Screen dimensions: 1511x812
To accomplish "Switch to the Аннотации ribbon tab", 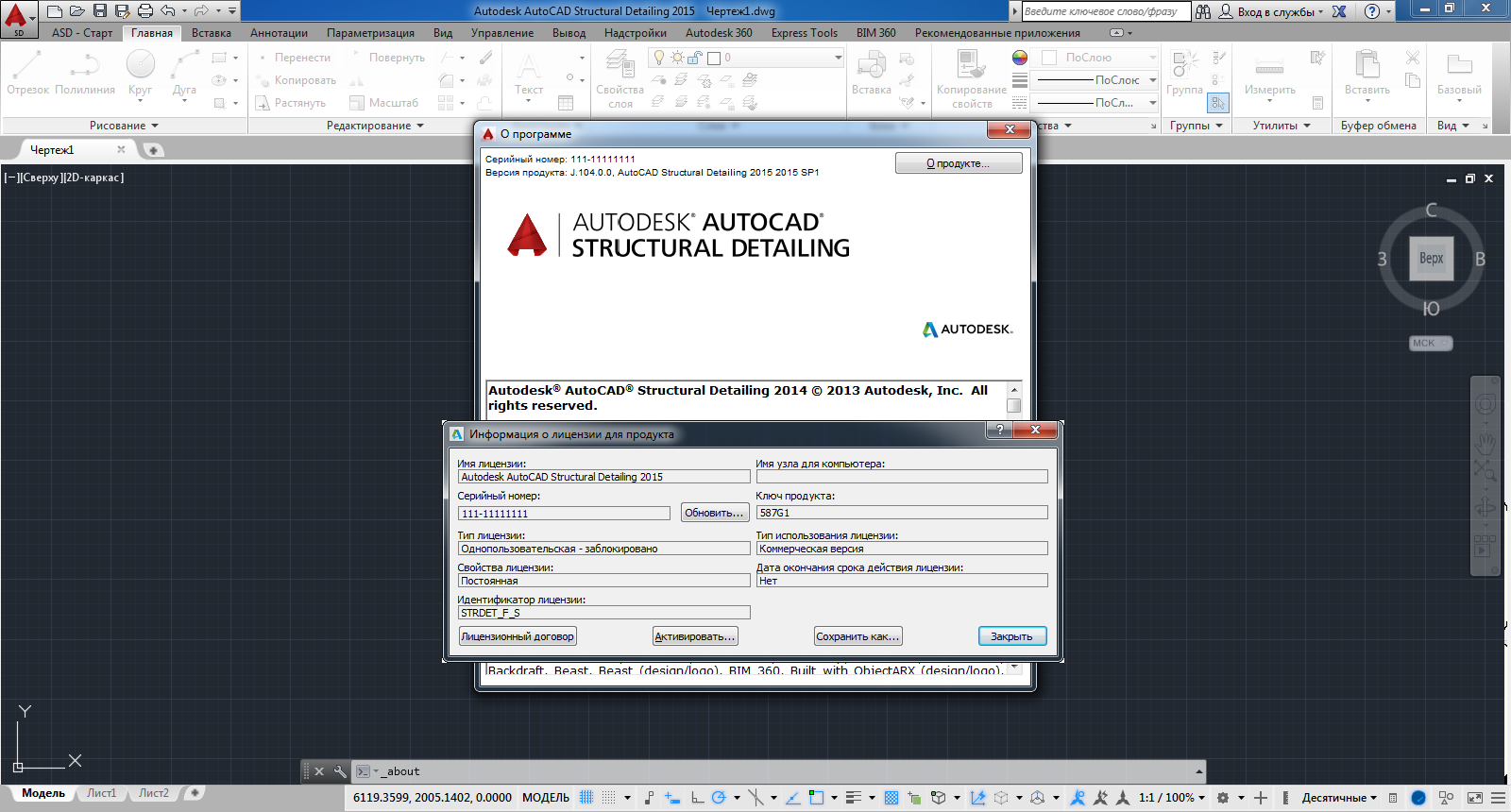I will pos(279,33).
